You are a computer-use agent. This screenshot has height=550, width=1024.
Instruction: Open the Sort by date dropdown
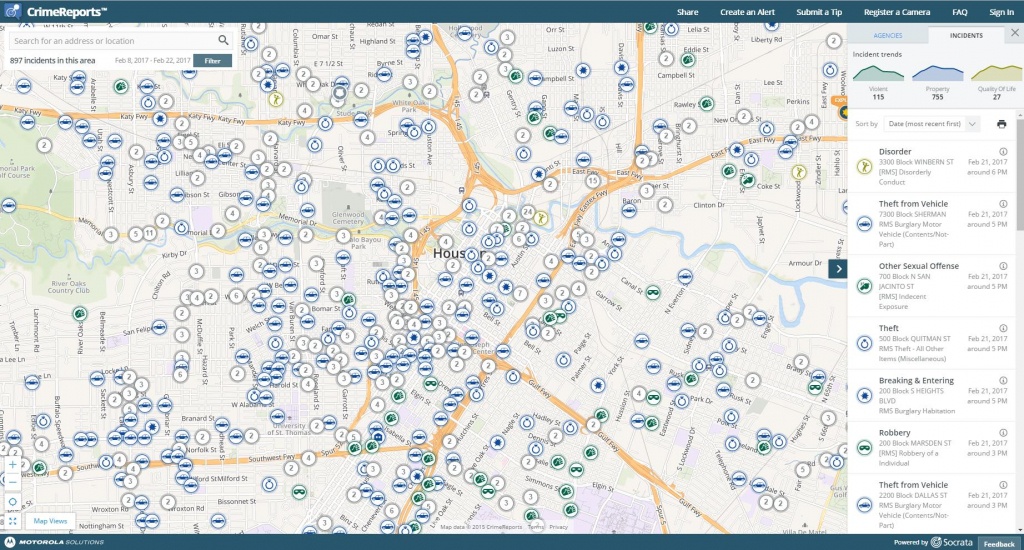931,124
